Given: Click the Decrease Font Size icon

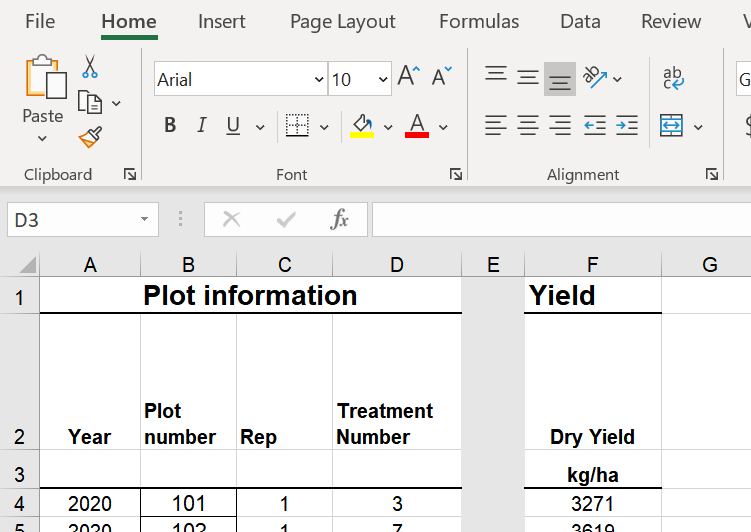Looking at the screenshot, I should (x=441, y=77).
